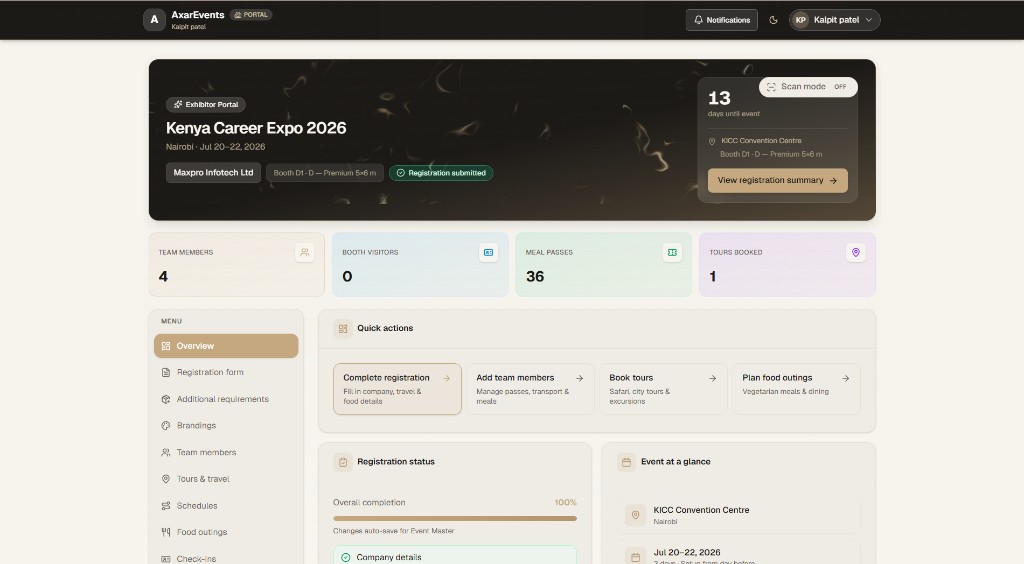This screenshot has width=1024, height=564.
Task: Open the Team Members stat card
Action: coord(236,264)
